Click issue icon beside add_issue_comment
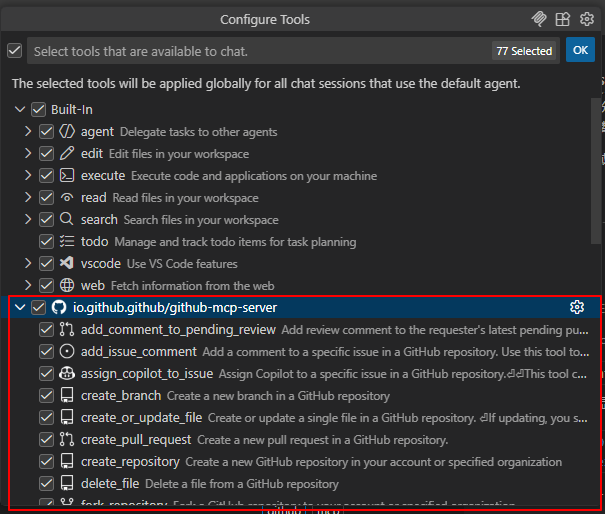The width and height of the screenshot is (605, 514). pos(67,351)
